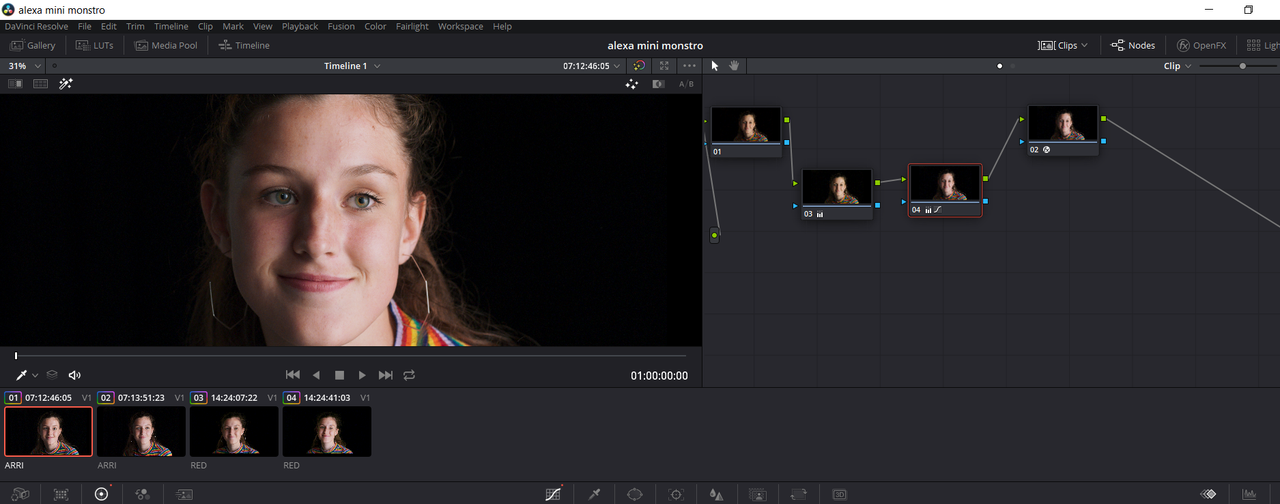Adjust node graph zoom slider

(1243, 66)
